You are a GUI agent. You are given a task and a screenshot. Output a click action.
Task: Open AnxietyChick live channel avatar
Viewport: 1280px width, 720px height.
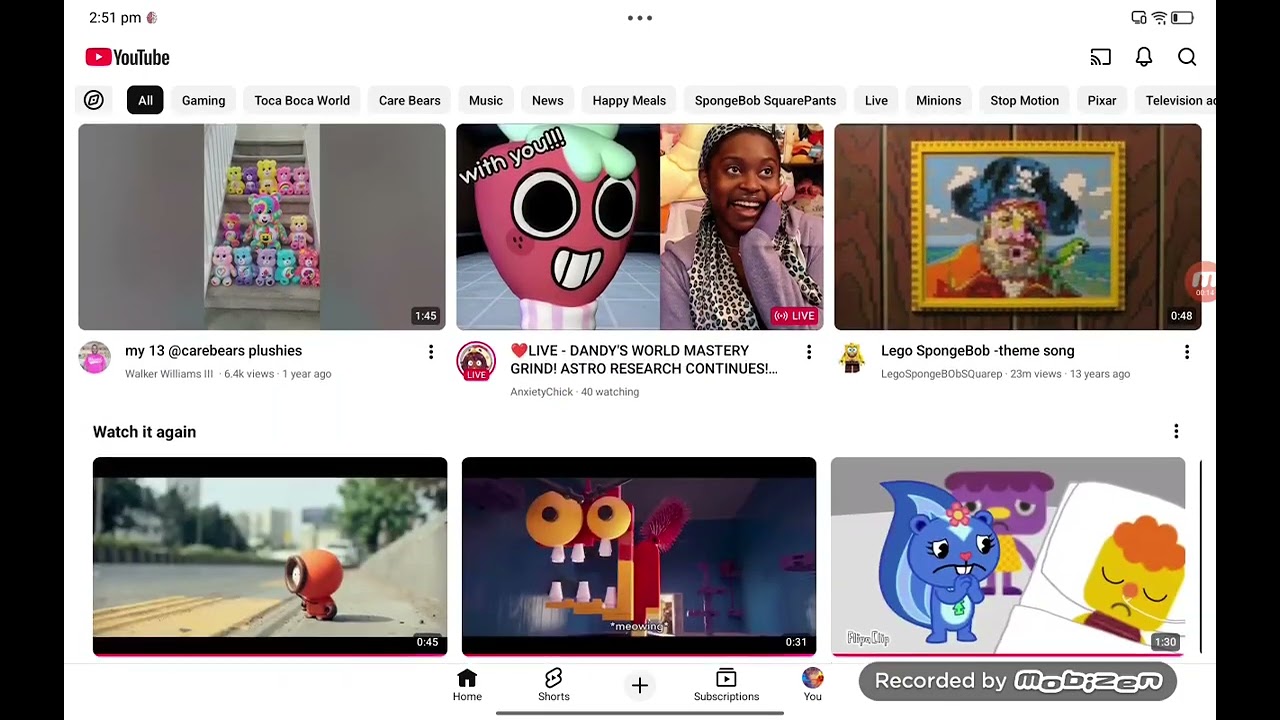[x=476, y=361]
